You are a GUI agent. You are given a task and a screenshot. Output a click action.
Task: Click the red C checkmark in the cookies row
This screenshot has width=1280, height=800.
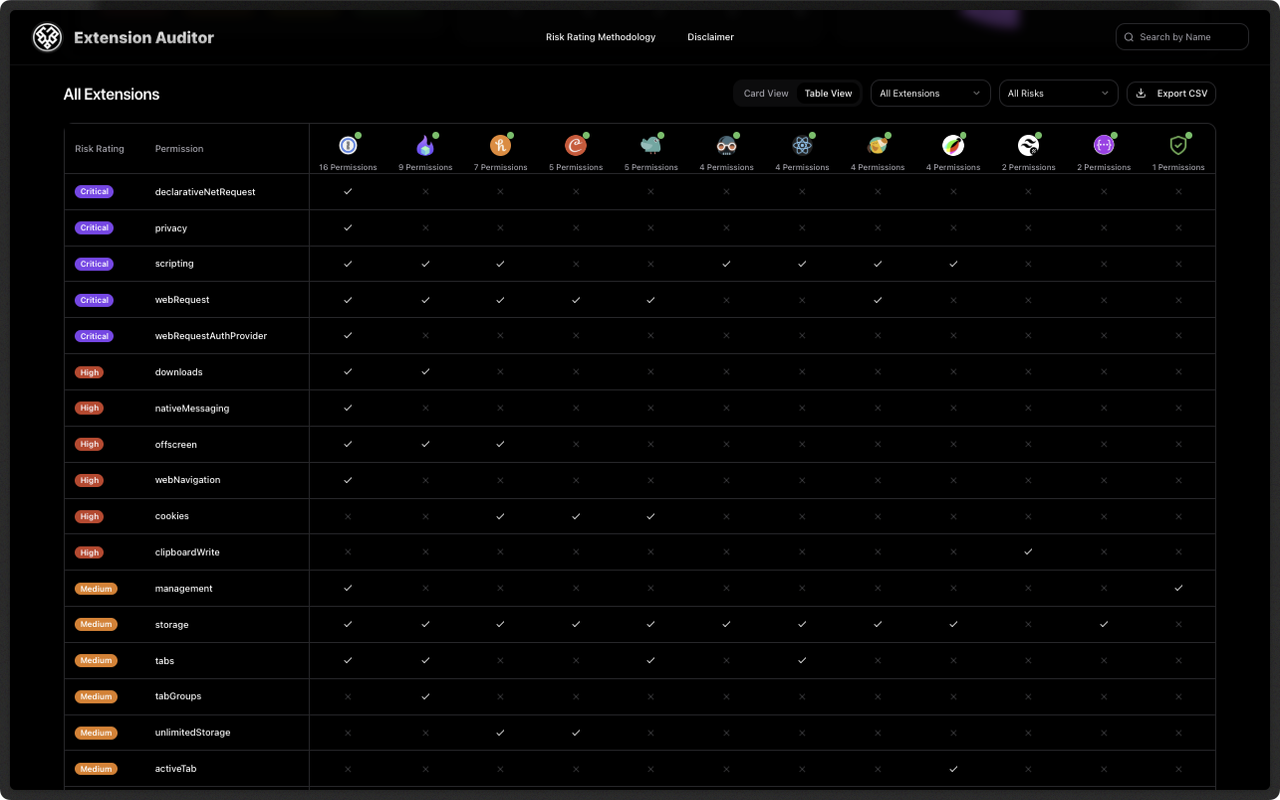[x=575, y=516]
